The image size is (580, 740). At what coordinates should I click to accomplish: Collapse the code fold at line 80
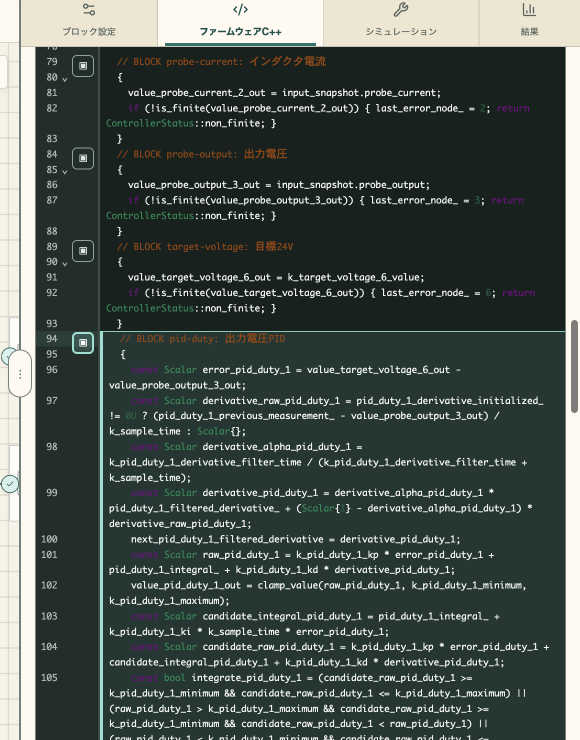65,79
